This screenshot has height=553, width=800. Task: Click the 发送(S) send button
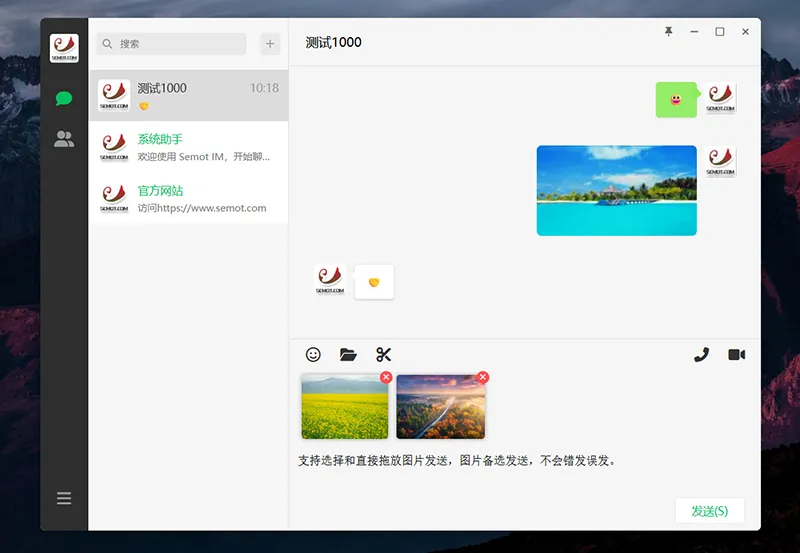click(x=710, y=511)
